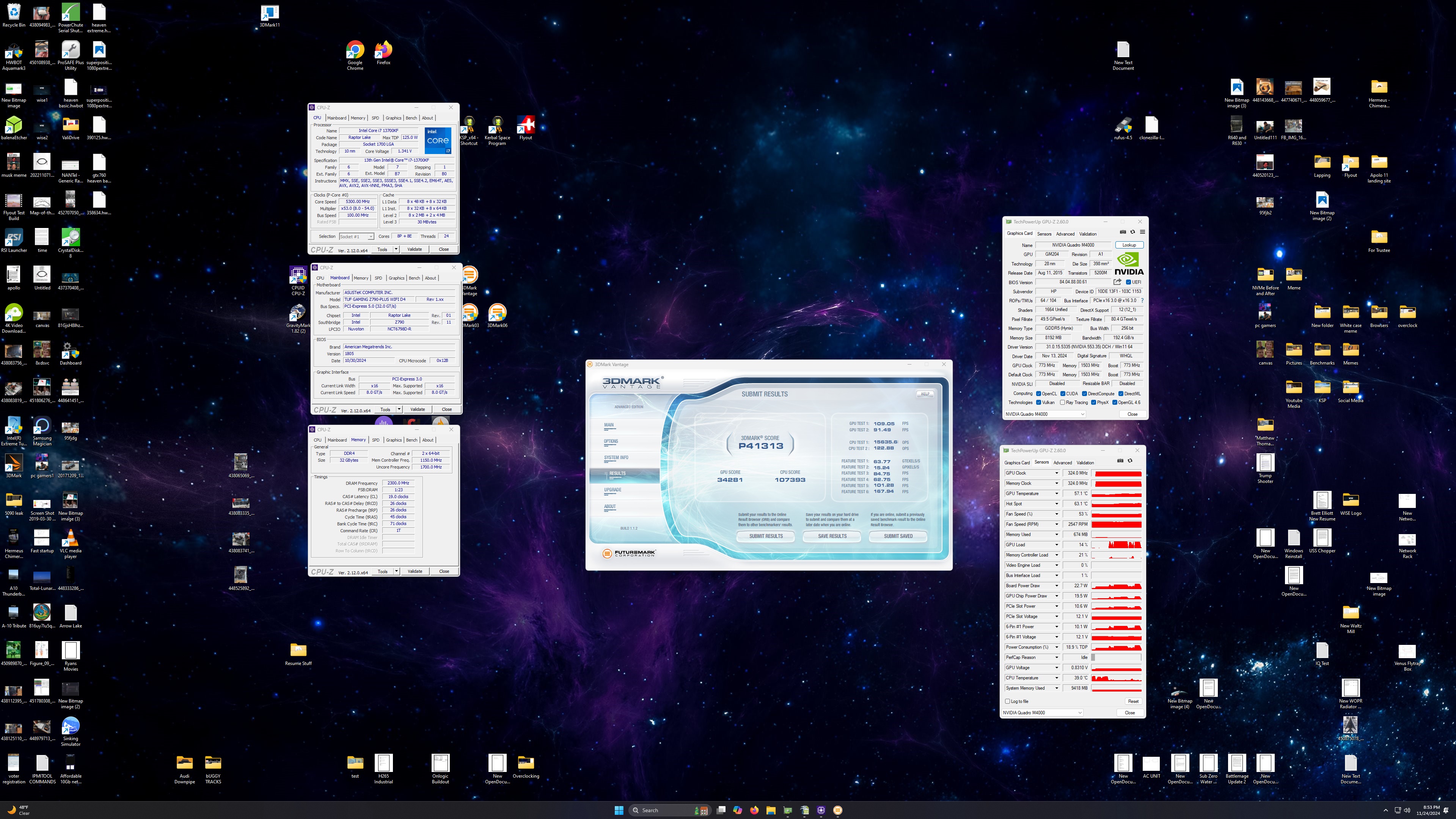Switch to Validation tab in GPU-Z Sensors window

pos(1085,462)
